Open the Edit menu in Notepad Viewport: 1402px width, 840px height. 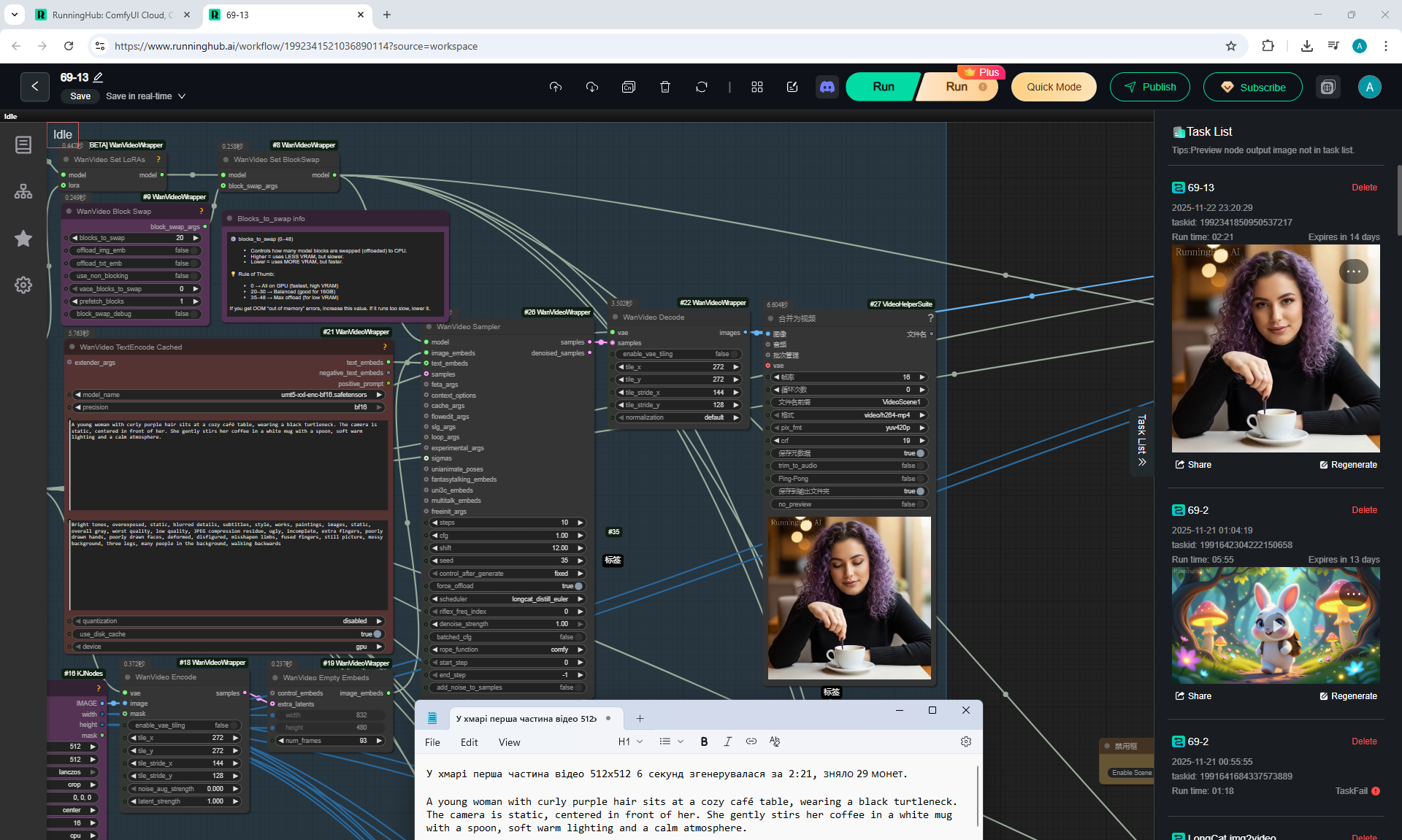[469, 742]
